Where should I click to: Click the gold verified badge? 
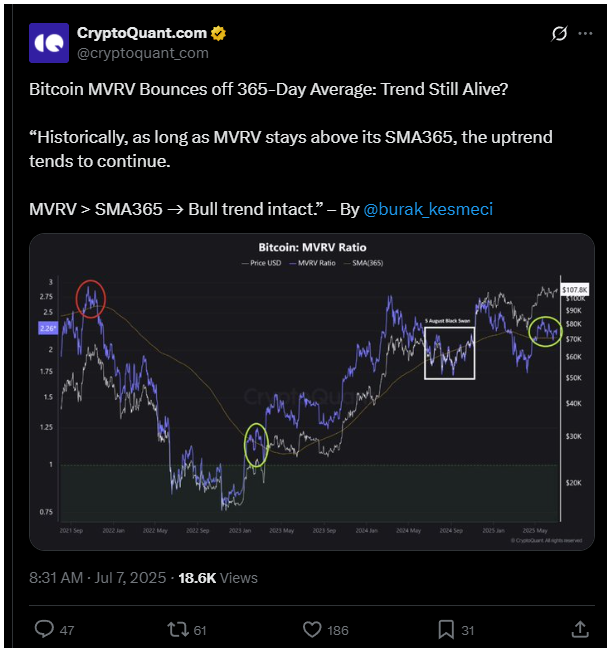click(x=218, y=33)
